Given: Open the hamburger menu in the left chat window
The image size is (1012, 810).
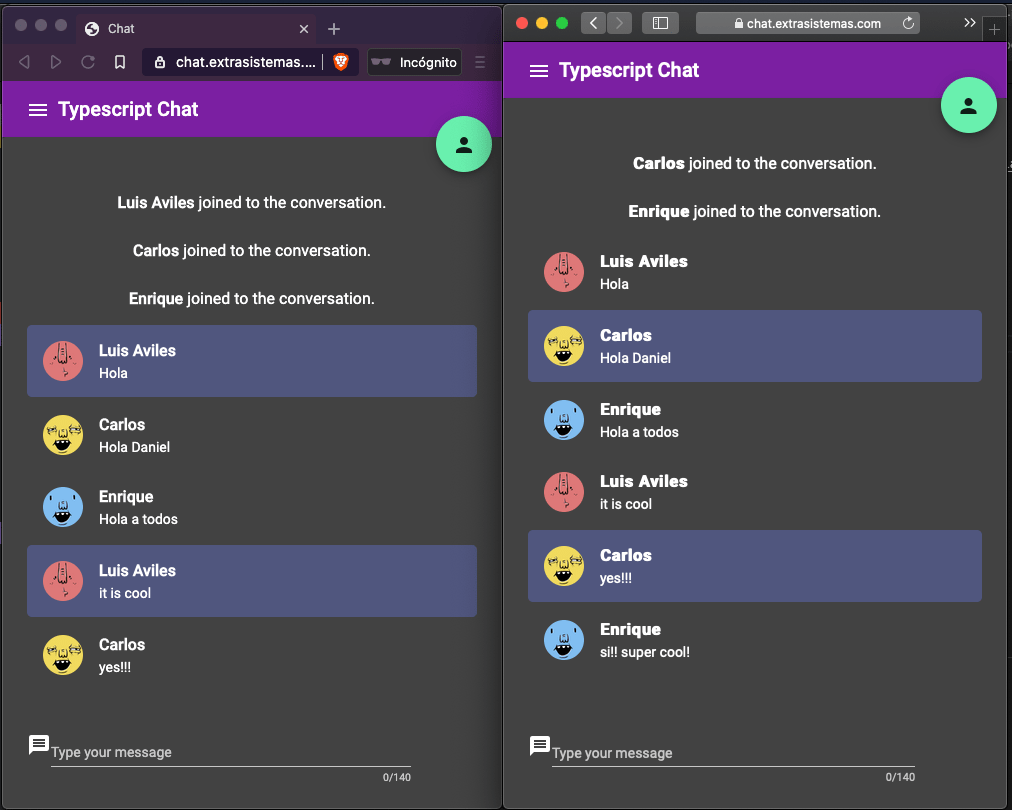Looking at the screenshot, I should (x=37, y=110).
